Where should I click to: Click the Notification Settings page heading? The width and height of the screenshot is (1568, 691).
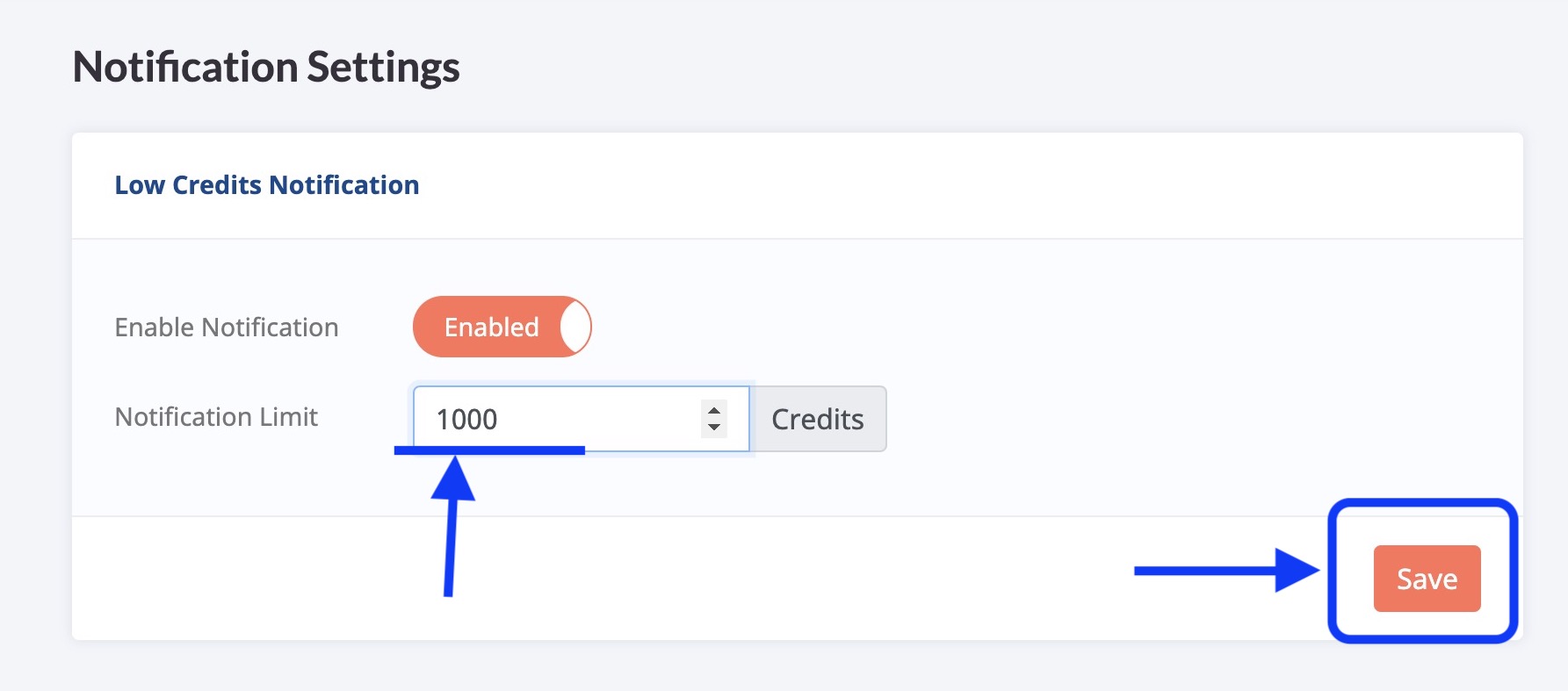(266, 67)
